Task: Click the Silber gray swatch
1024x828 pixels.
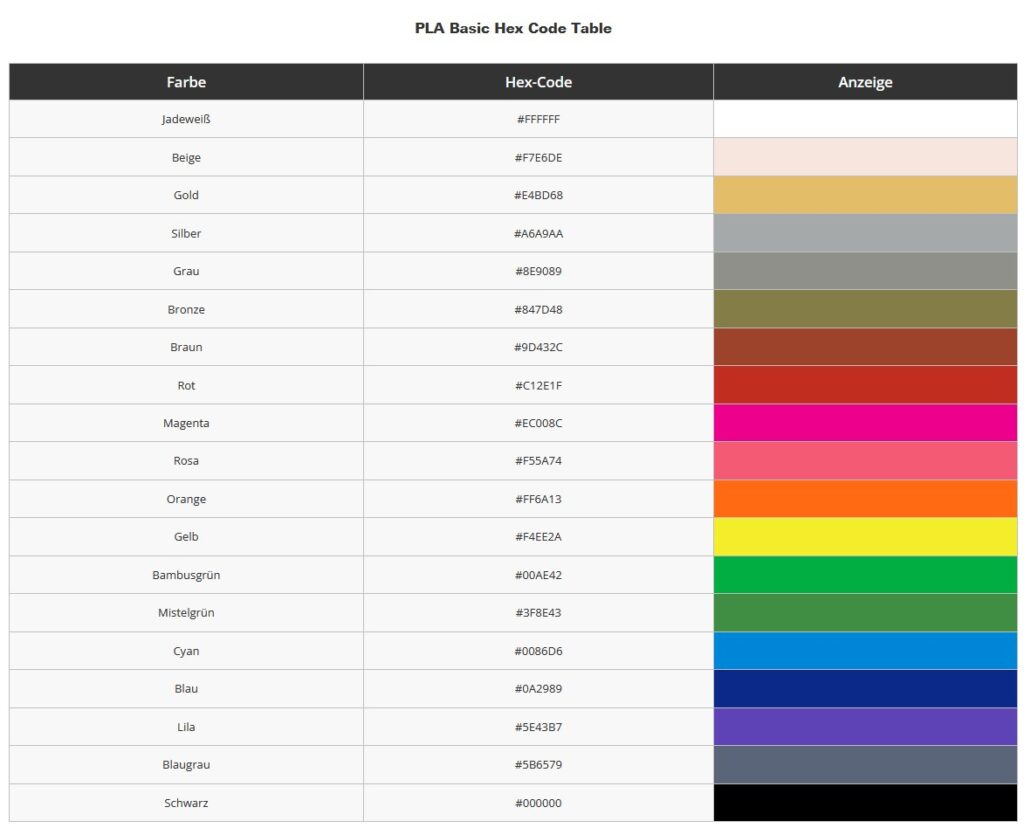Action: [865, 233]
